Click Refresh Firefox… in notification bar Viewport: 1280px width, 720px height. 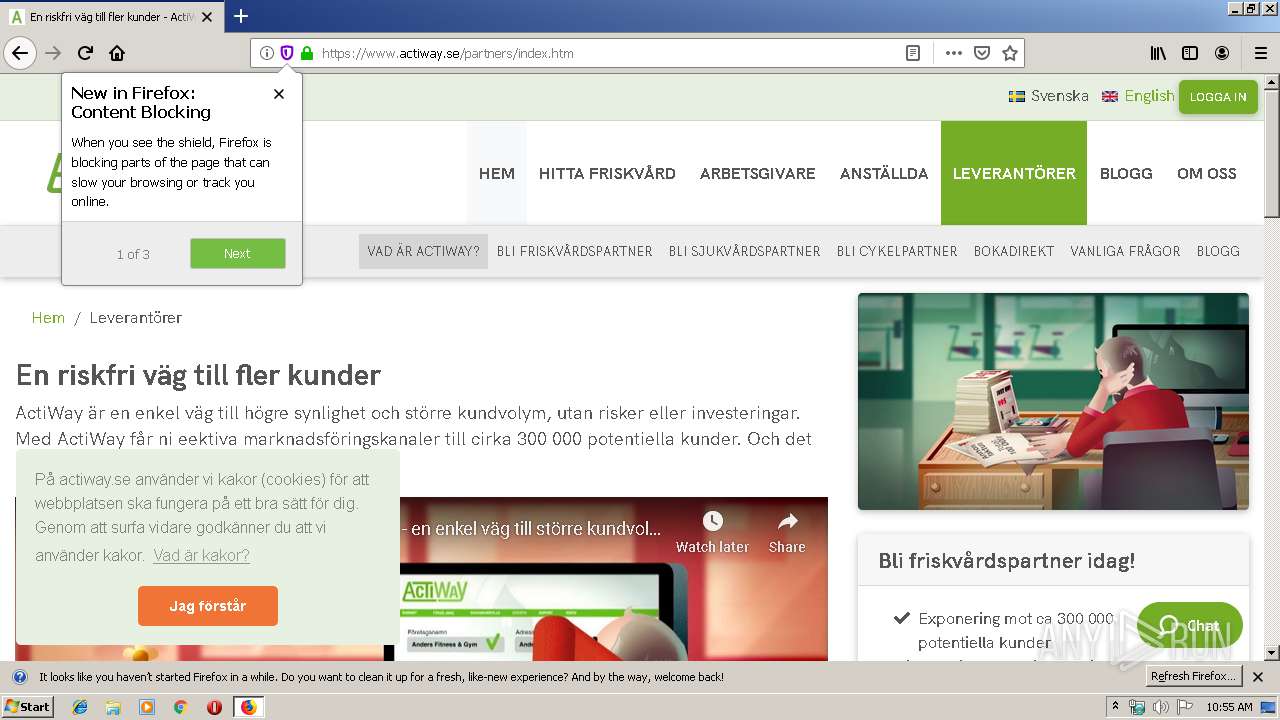(x=1194, y=677)
